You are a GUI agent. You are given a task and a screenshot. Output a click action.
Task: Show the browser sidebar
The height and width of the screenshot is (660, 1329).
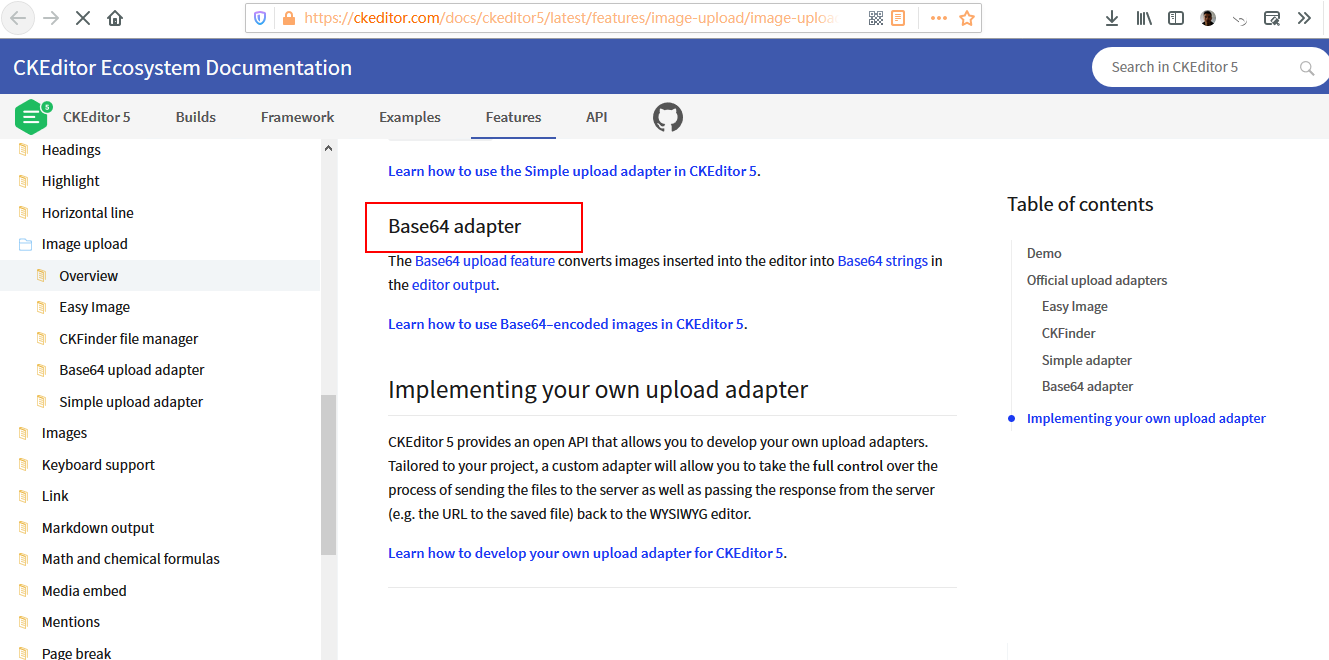click(1176, 18)
